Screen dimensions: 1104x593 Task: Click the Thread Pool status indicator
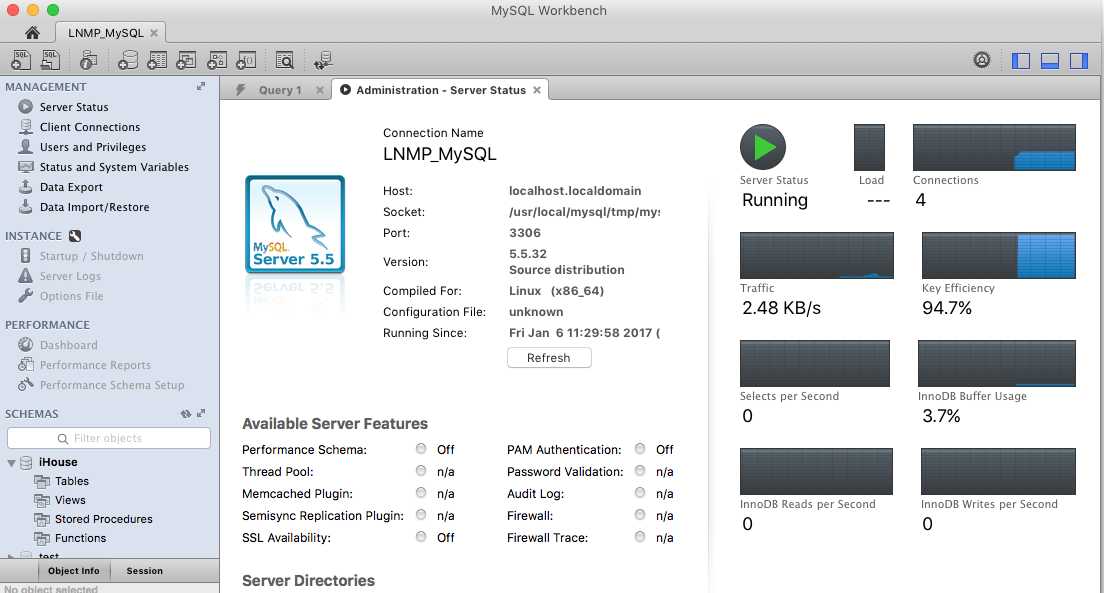pyautogui.click(x=421, y=470)
